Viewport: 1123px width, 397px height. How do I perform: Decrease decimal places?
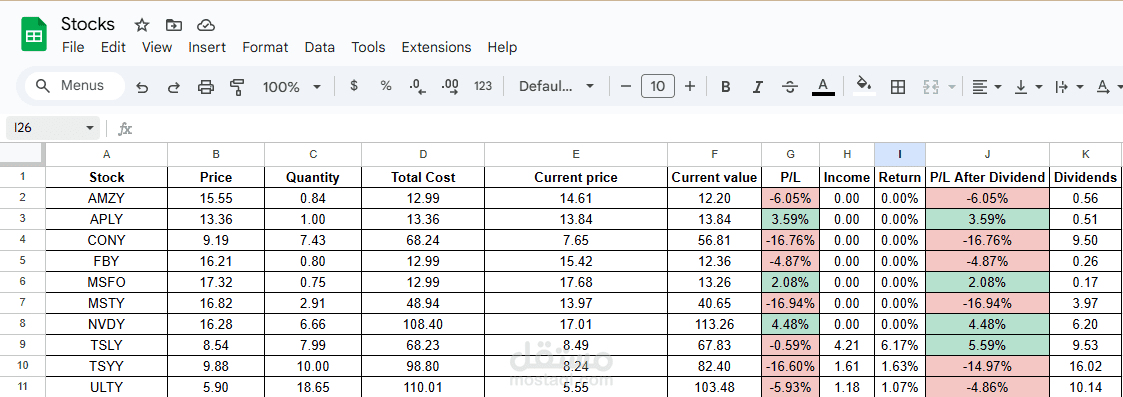(x=418, y=87)
